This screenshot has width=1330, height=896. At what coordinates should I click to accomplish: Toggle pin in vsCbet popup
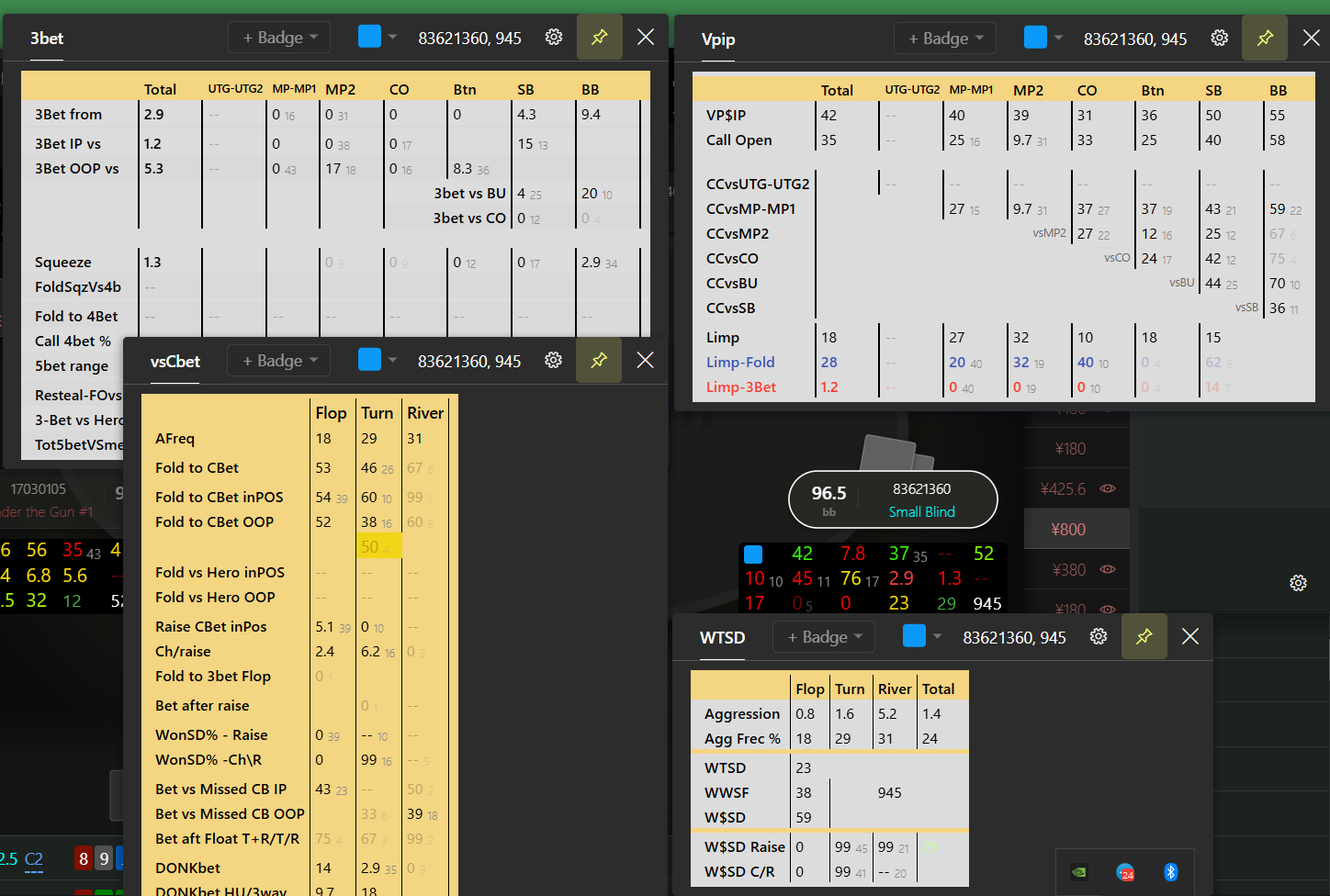[600, 360]
